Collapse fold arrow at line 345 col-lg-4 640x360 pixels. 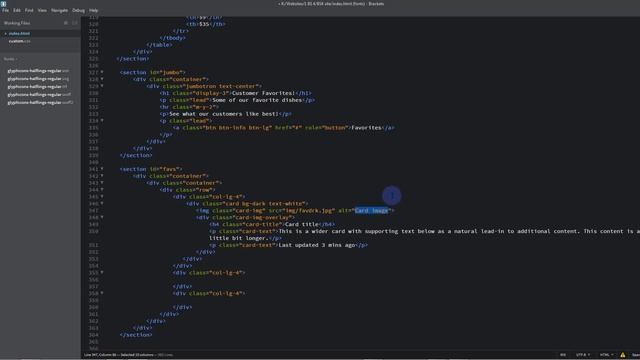pos(102,196)
